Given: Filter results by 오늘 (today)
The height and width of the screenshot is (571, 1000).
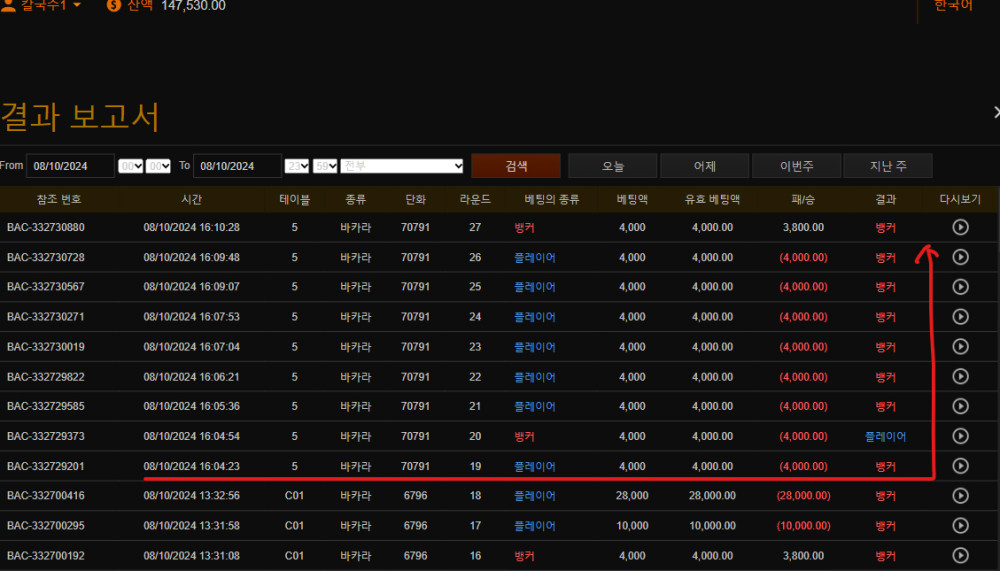Looking at the screenshot, I should (612, 166).
